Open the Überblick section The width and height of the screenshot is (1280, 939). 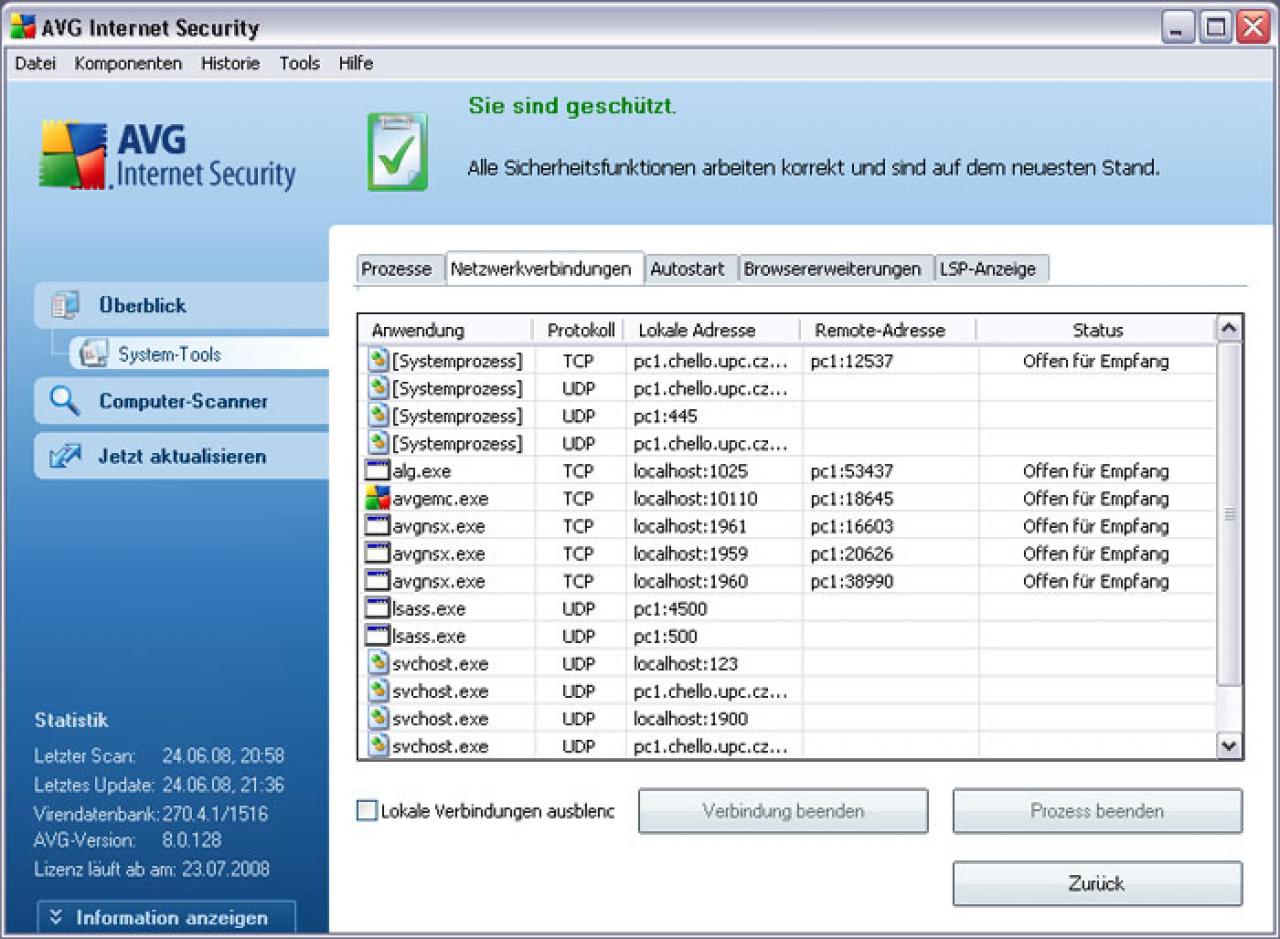tap(182, 305)
